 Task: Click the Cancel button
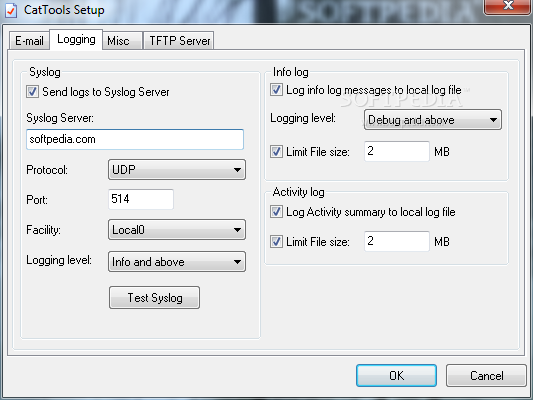point(486,376)
